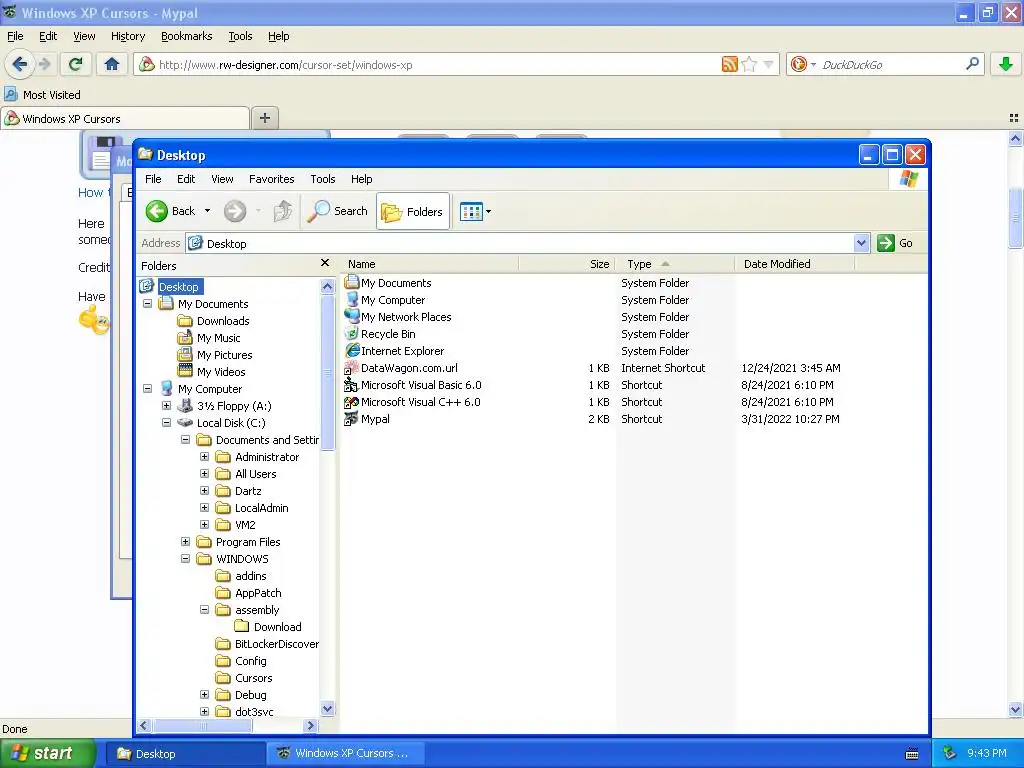Sort by Name column header
Viewport: 1024px width, 768px height.
pos(429,264)
